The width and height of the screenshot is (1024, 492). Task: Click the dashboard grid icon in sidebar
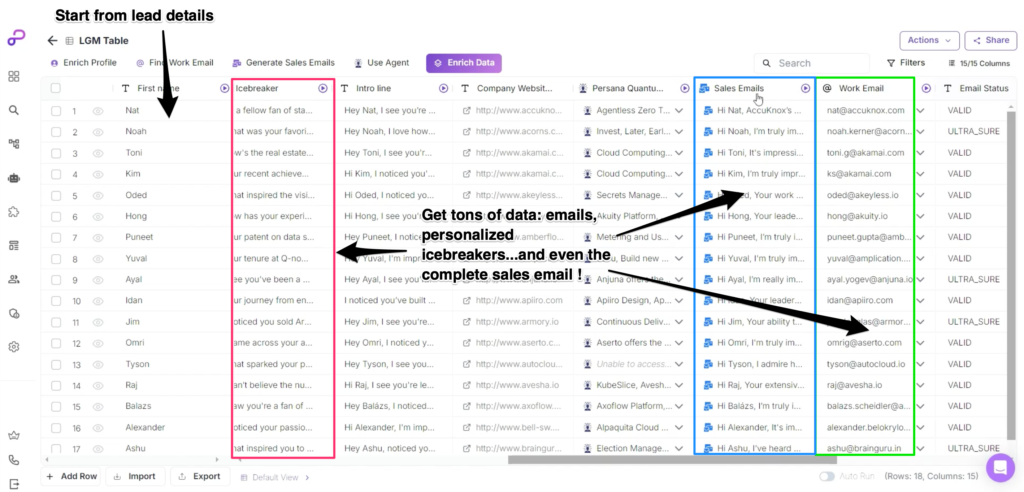click(x=14, y=76)
